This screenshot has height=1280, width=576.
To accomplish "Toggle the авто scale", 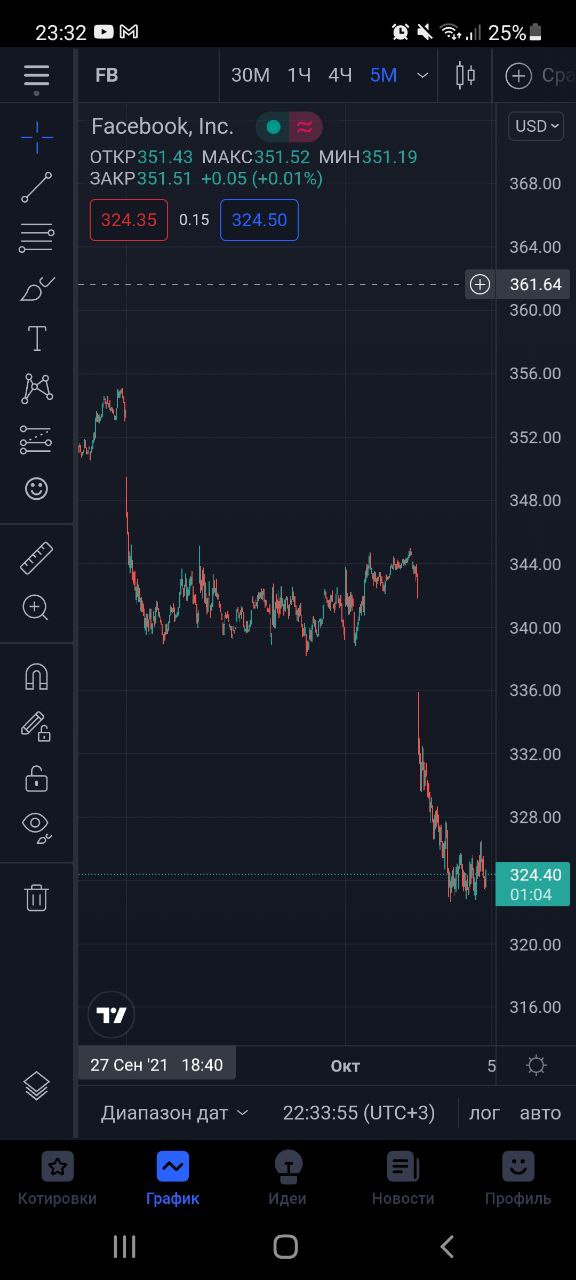I will click(x=540, y=1113).
